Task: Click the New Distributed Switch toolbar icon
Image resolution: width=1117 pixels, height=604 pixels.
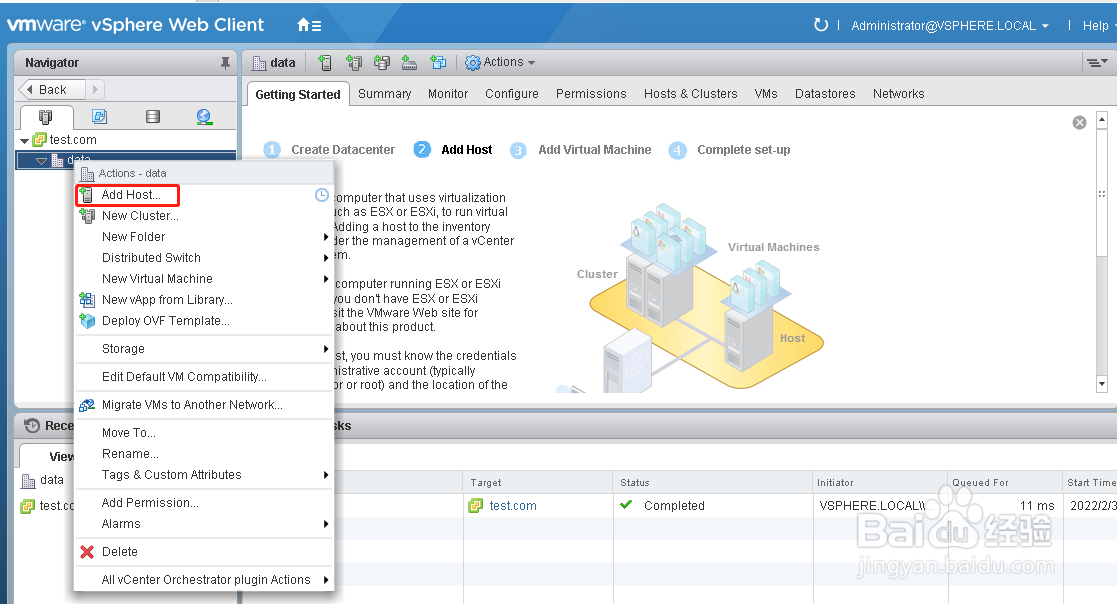Action: coord(410,63)
